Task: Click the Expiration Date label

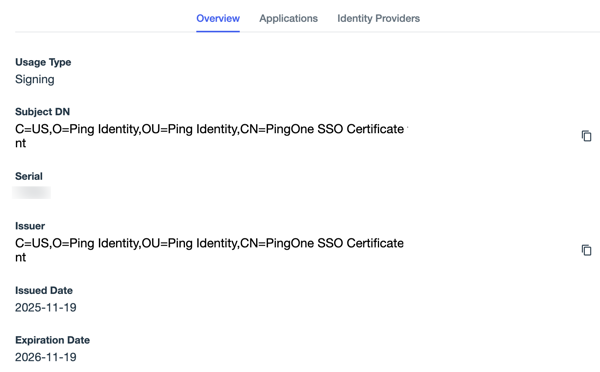Action: 52,340
